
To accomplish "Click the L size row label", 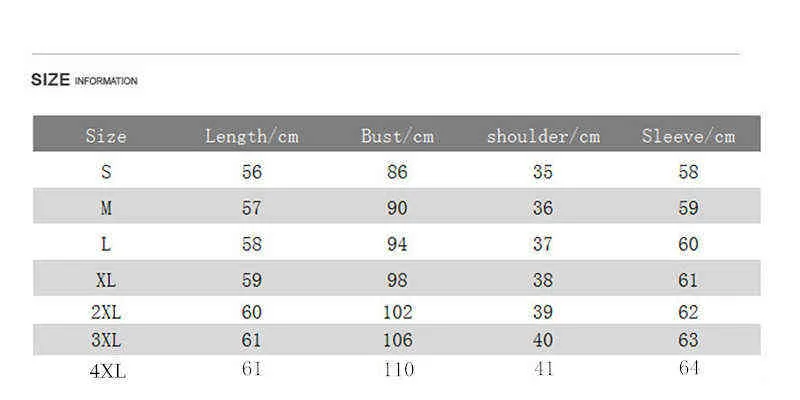I will tap(106, 245).
